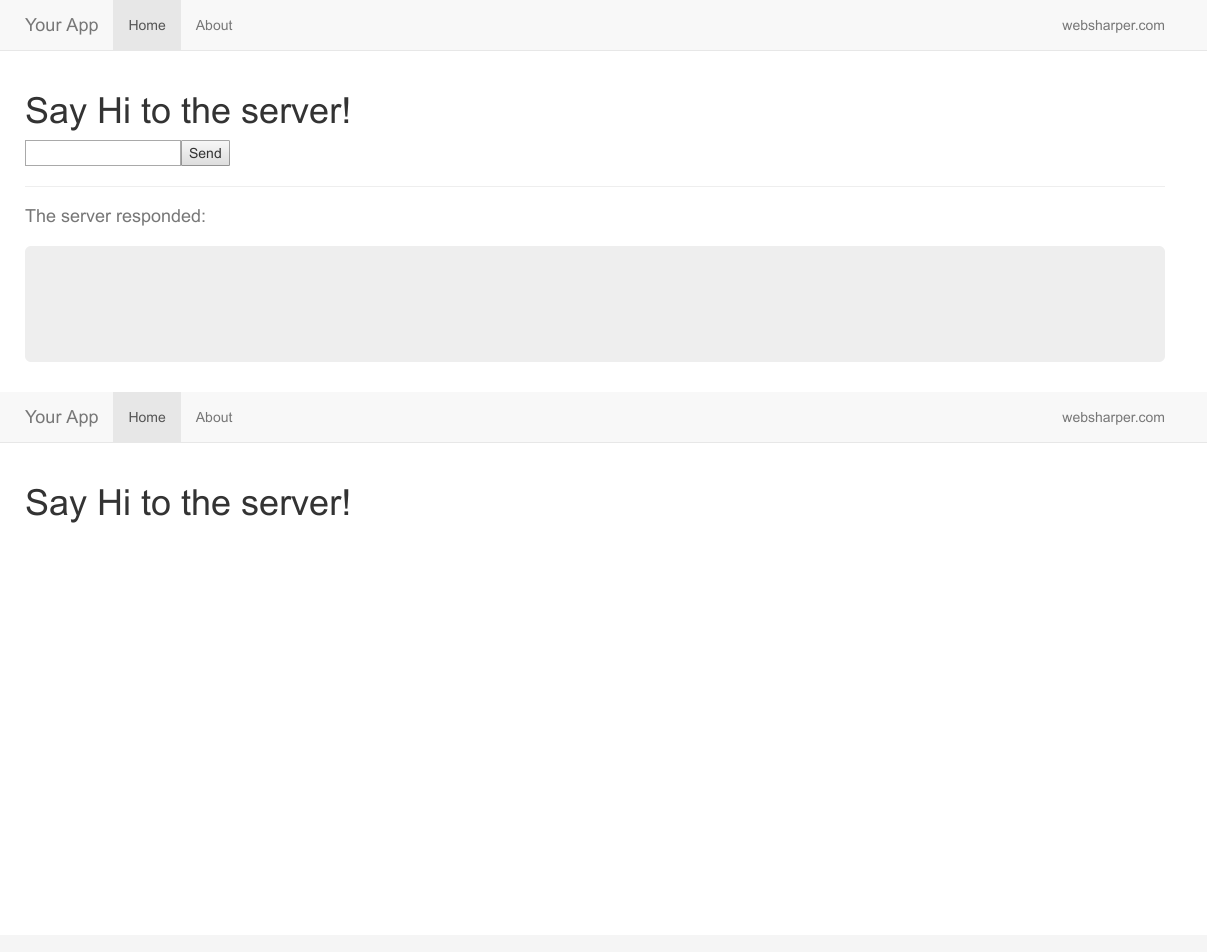Click the second "Say Hi to the server!" heading
The height and width of the screenshot is (952, 1207).
[188, 503]
